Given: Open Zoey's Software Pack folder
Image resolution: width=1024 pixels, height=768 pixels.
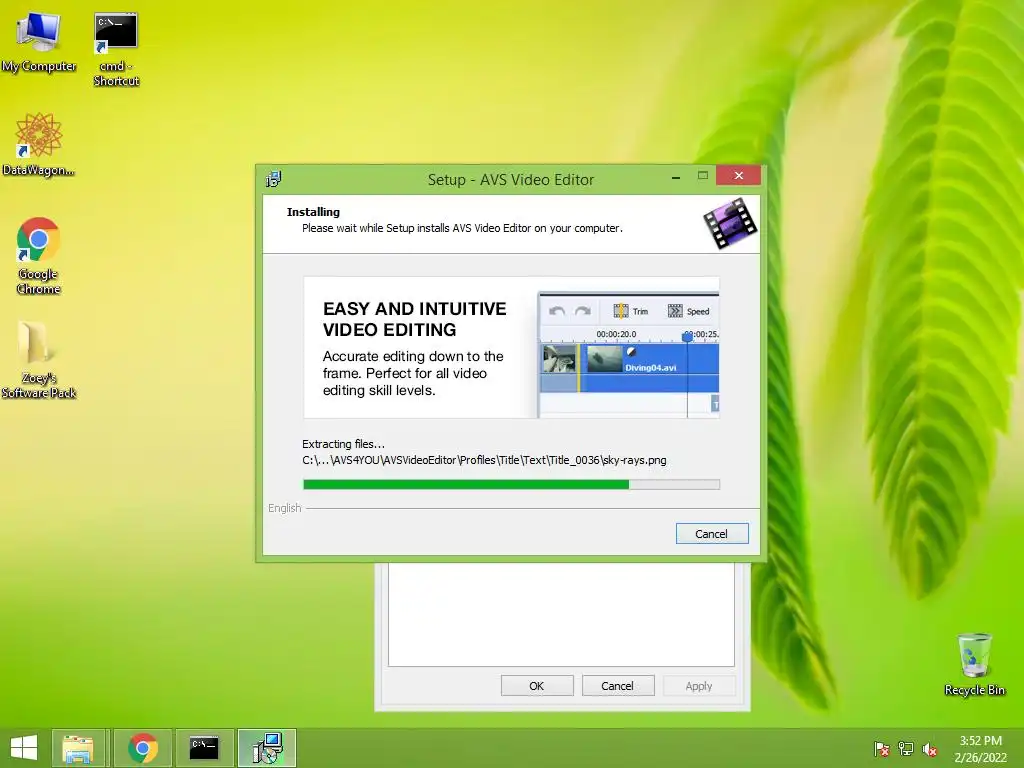Looking at the screenshot, I should [39, 359].
